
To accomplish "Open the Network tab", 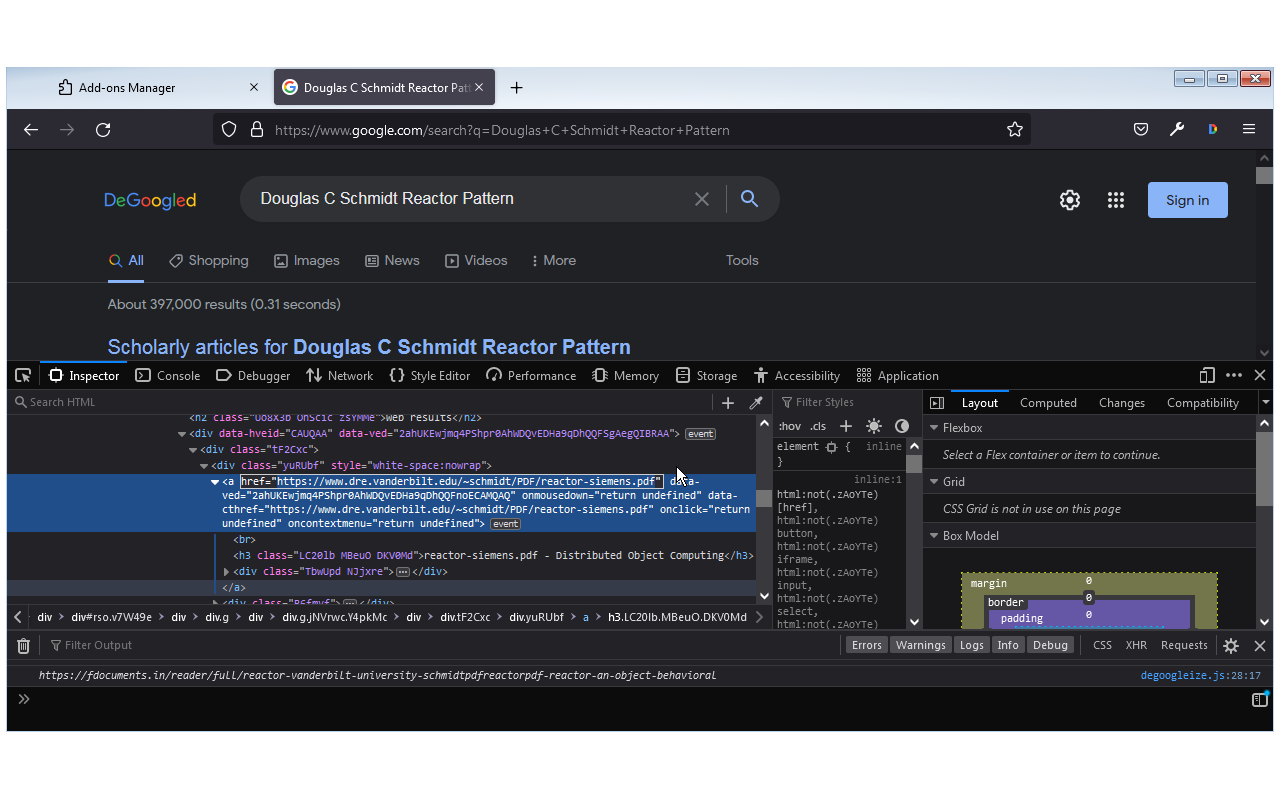I will tap(340, 376).
